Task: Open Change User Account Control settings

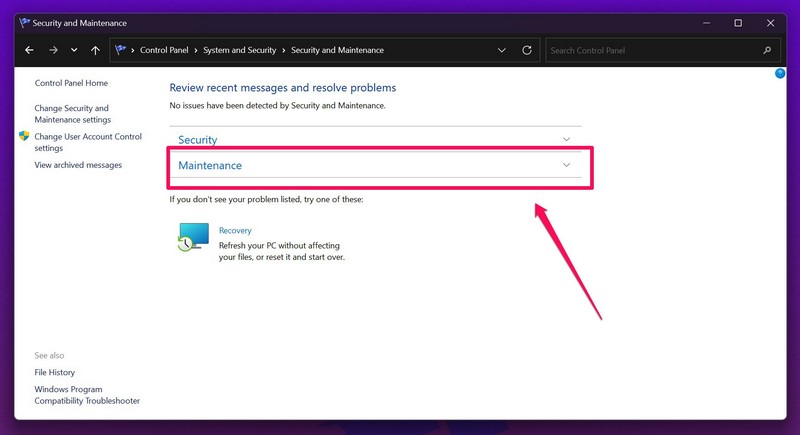Action: (88, 142)
